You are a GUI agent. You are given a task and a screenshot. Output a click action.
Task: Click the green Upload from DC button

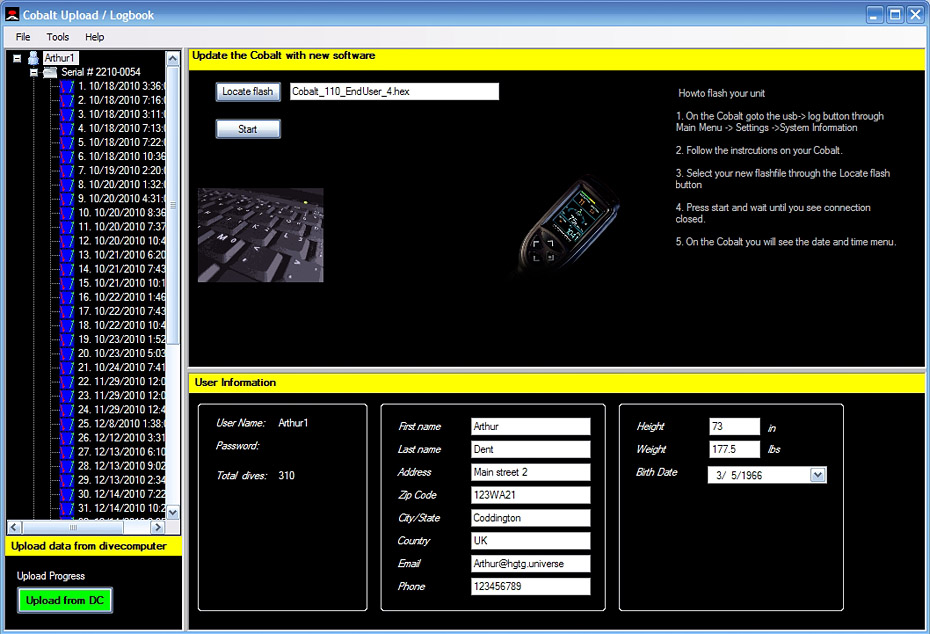65,600
